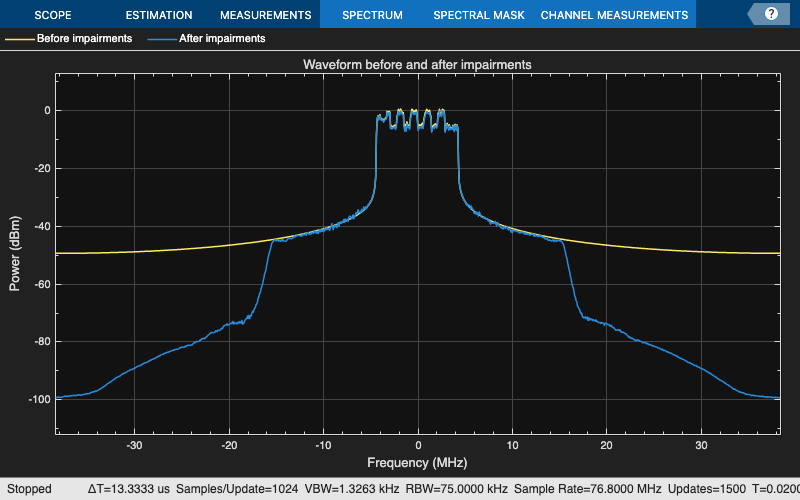
Task: Click the Power (dBm) axis label
Action: point(15,254)
